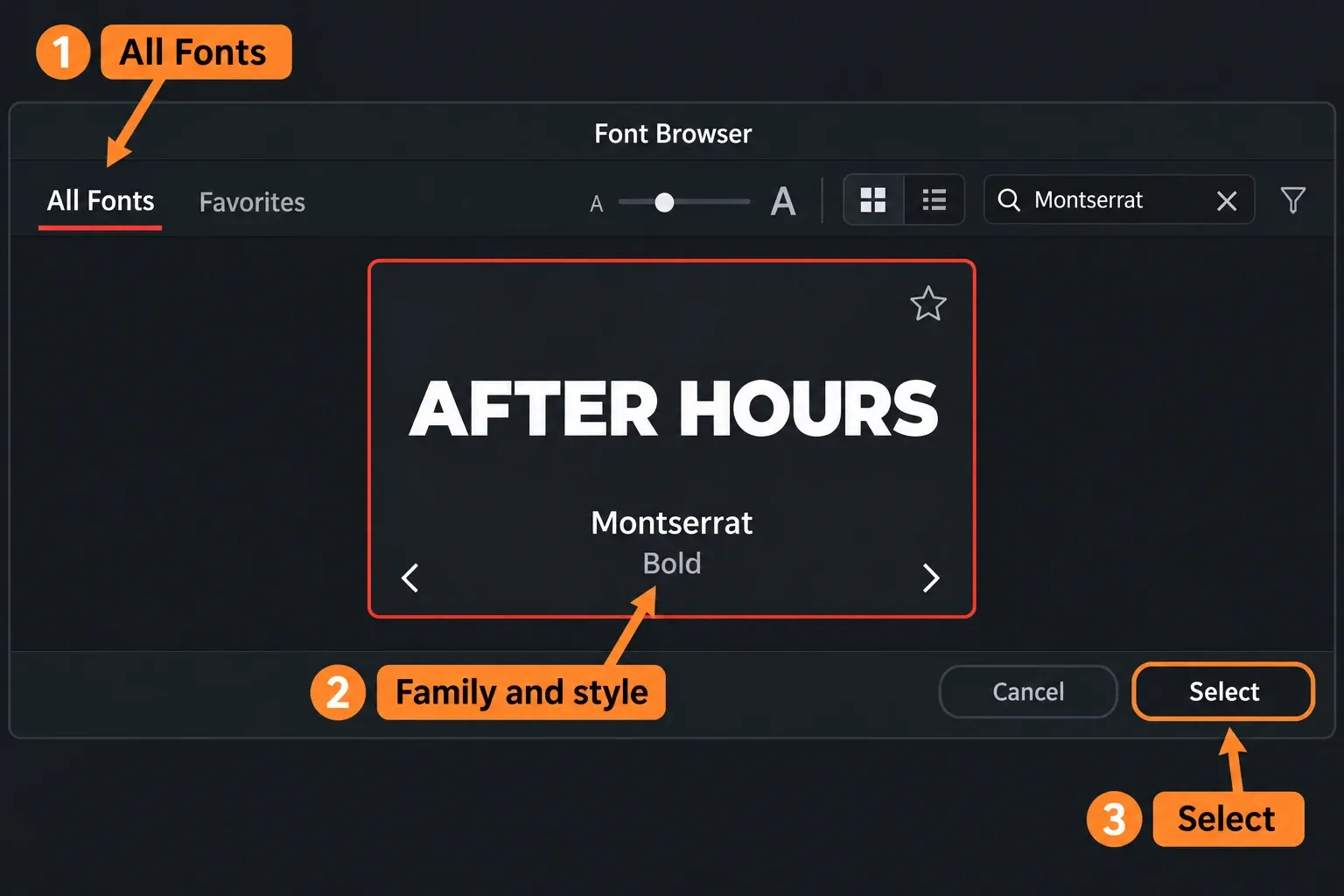Image resolution: width=1344 pixels, height=896 pixels.
Task: Open the Favorites tab
Action: point(252,202)
